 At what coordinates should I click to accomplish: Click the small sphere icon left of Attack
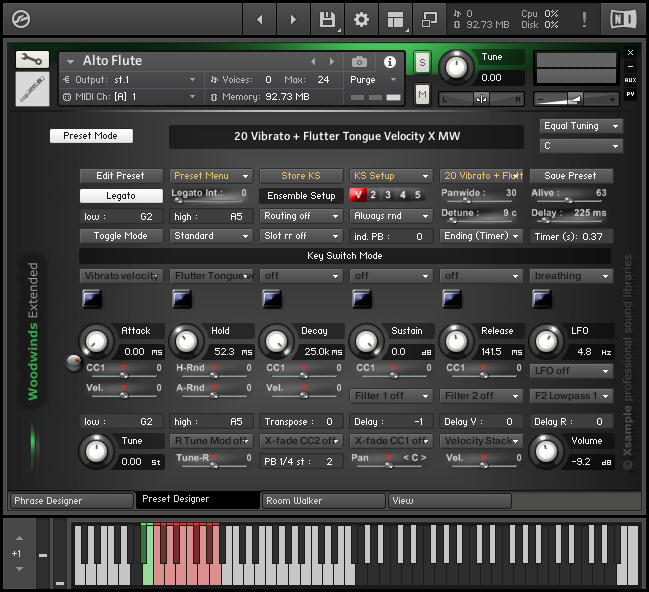[74, 362]
